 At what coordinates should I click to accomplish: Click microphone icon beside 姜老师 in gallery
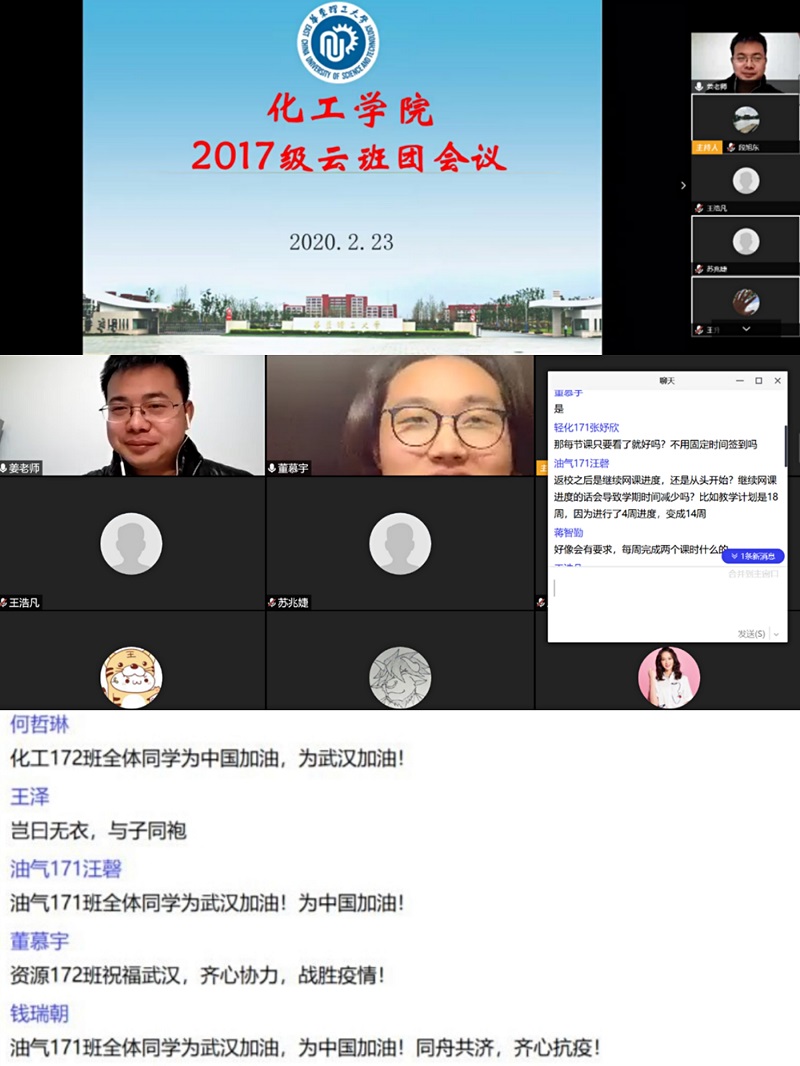(x=5, y=468)
